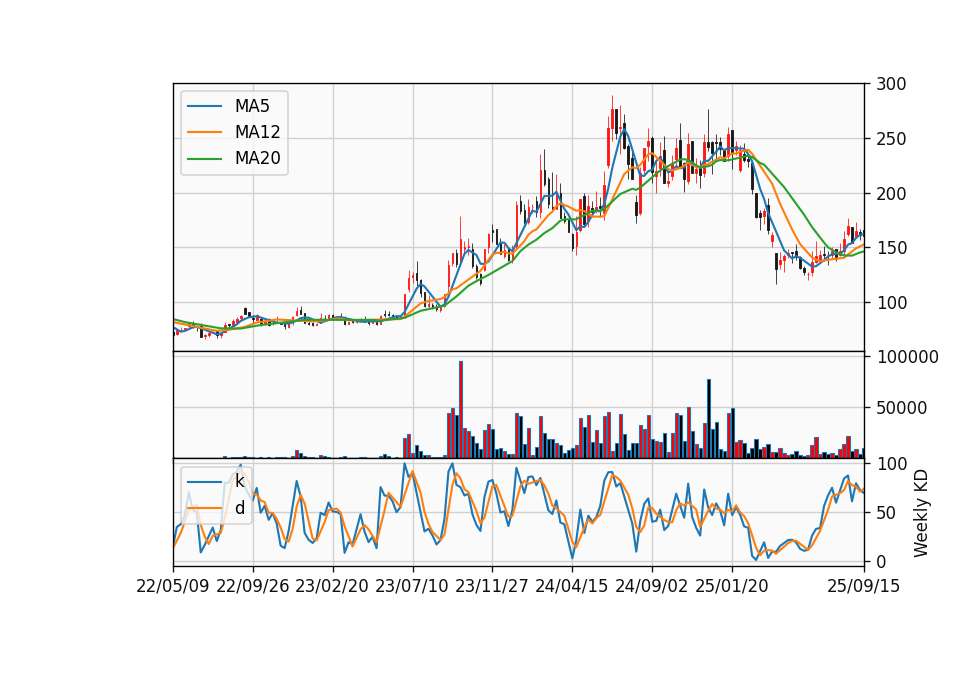Click the MA20 legend label

[x=257, y=158]
